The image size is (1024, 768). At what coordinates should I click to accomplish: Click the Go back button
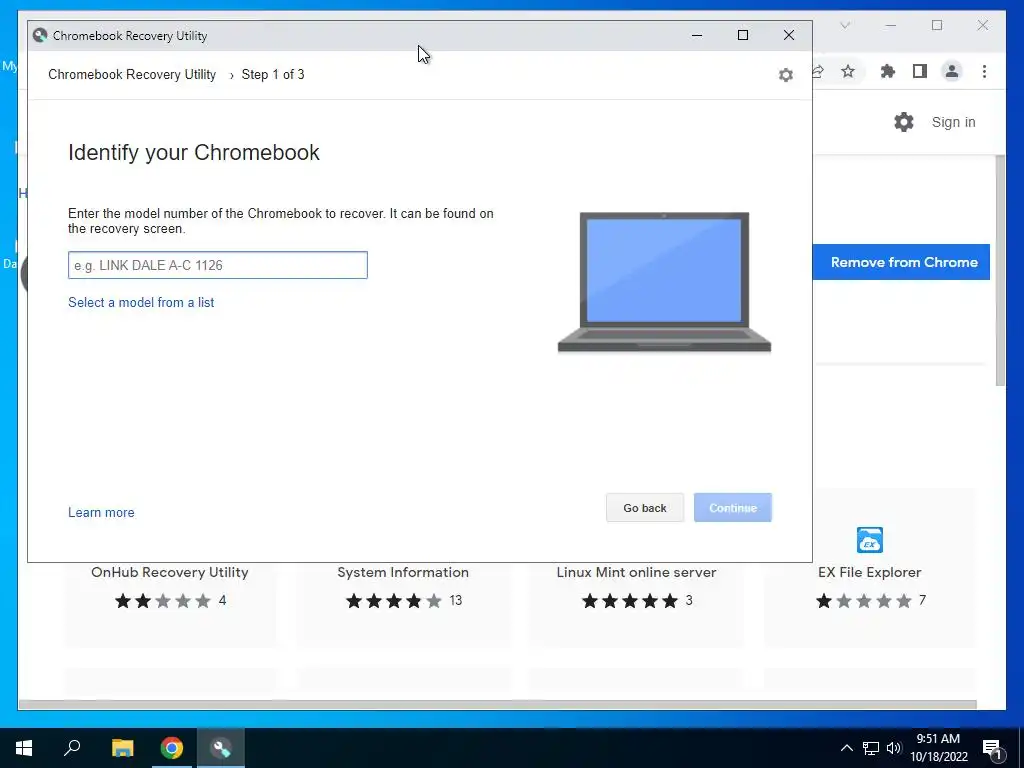(x=645, y=507)
